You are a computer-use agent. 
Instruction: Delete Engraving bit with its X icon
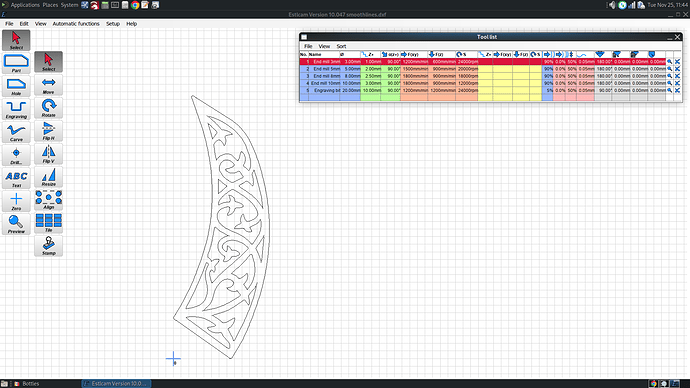pyautogui.click(x=677, y=90)
